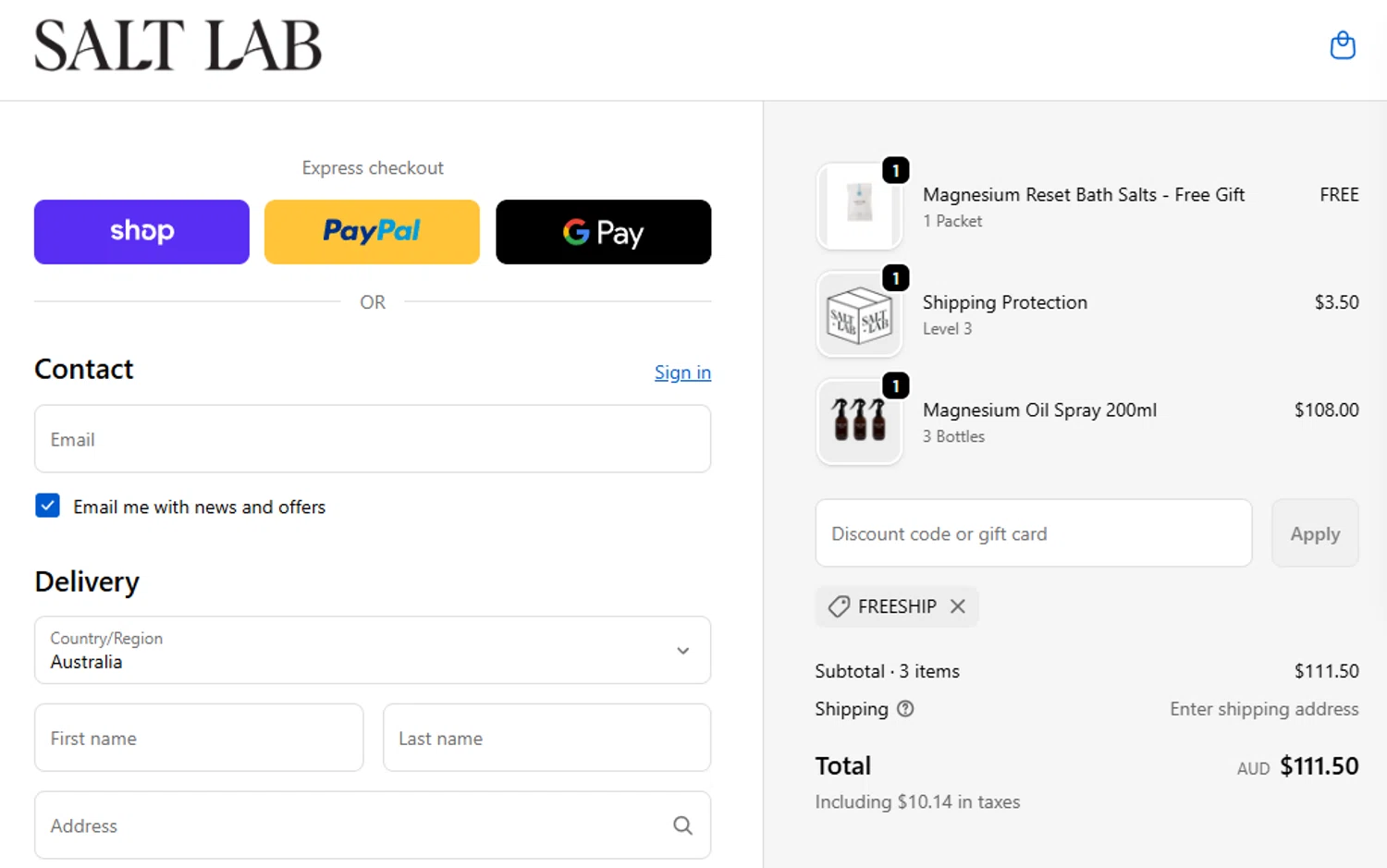The image size is (1387, 868).
Task: Click Including $10.14 in taxes text
Action: tap(917, 801)
